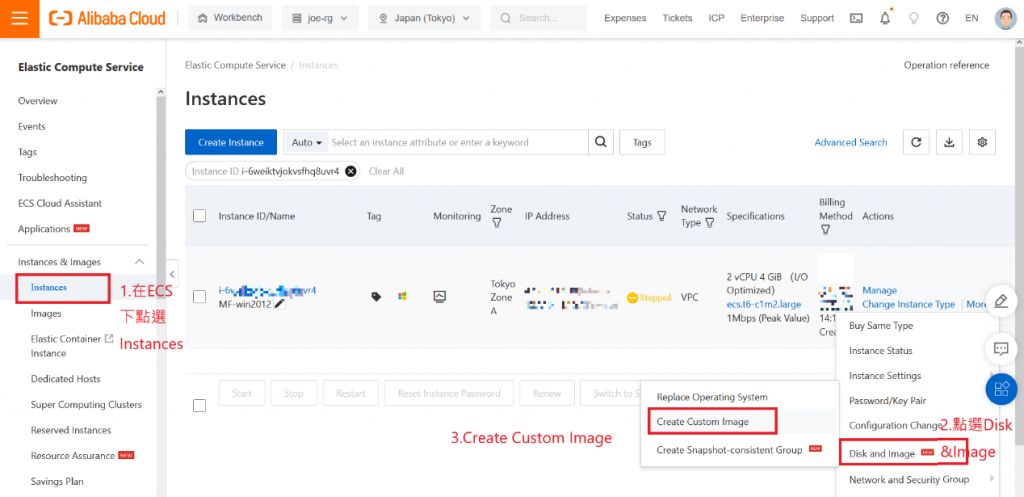Click floating edit pencil button

[1000, 302]
